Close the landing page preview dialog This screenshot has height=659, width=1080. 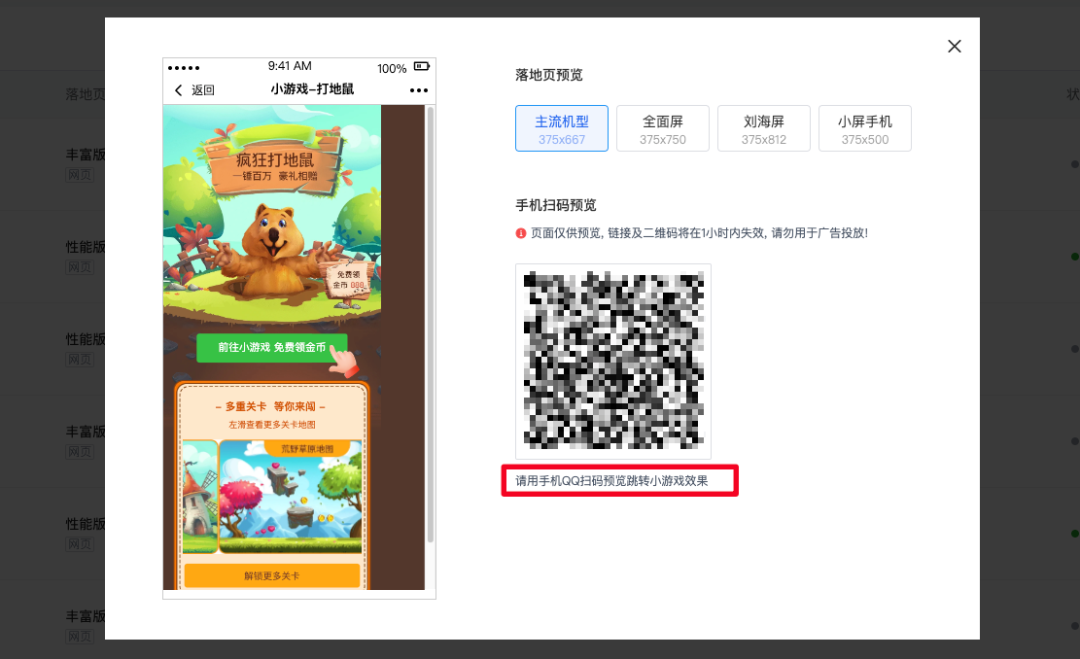(x=954, y=46)
